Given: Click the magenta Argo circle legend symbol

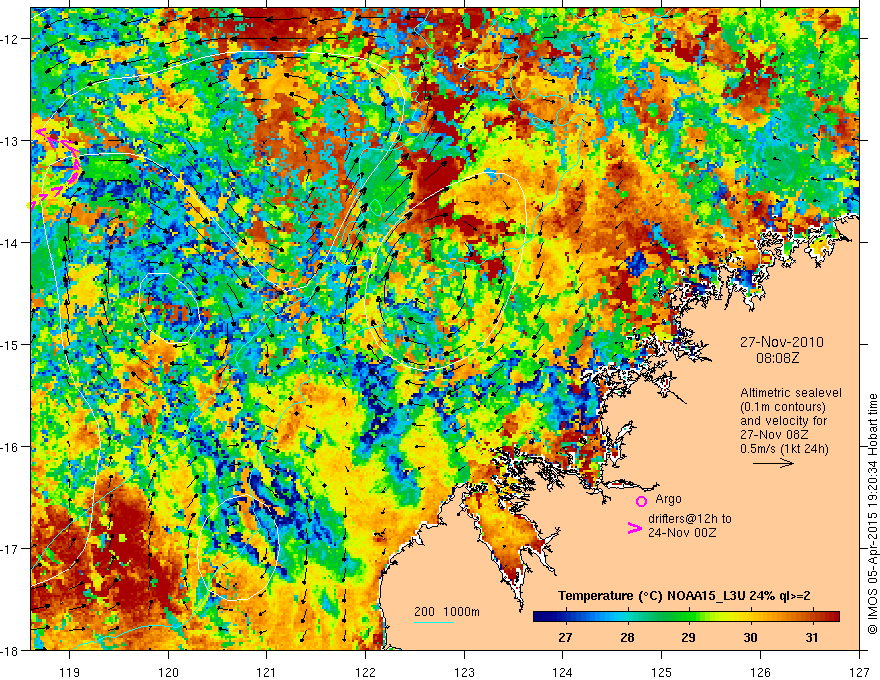Looking at the screenshot, I should click(641, 501).
